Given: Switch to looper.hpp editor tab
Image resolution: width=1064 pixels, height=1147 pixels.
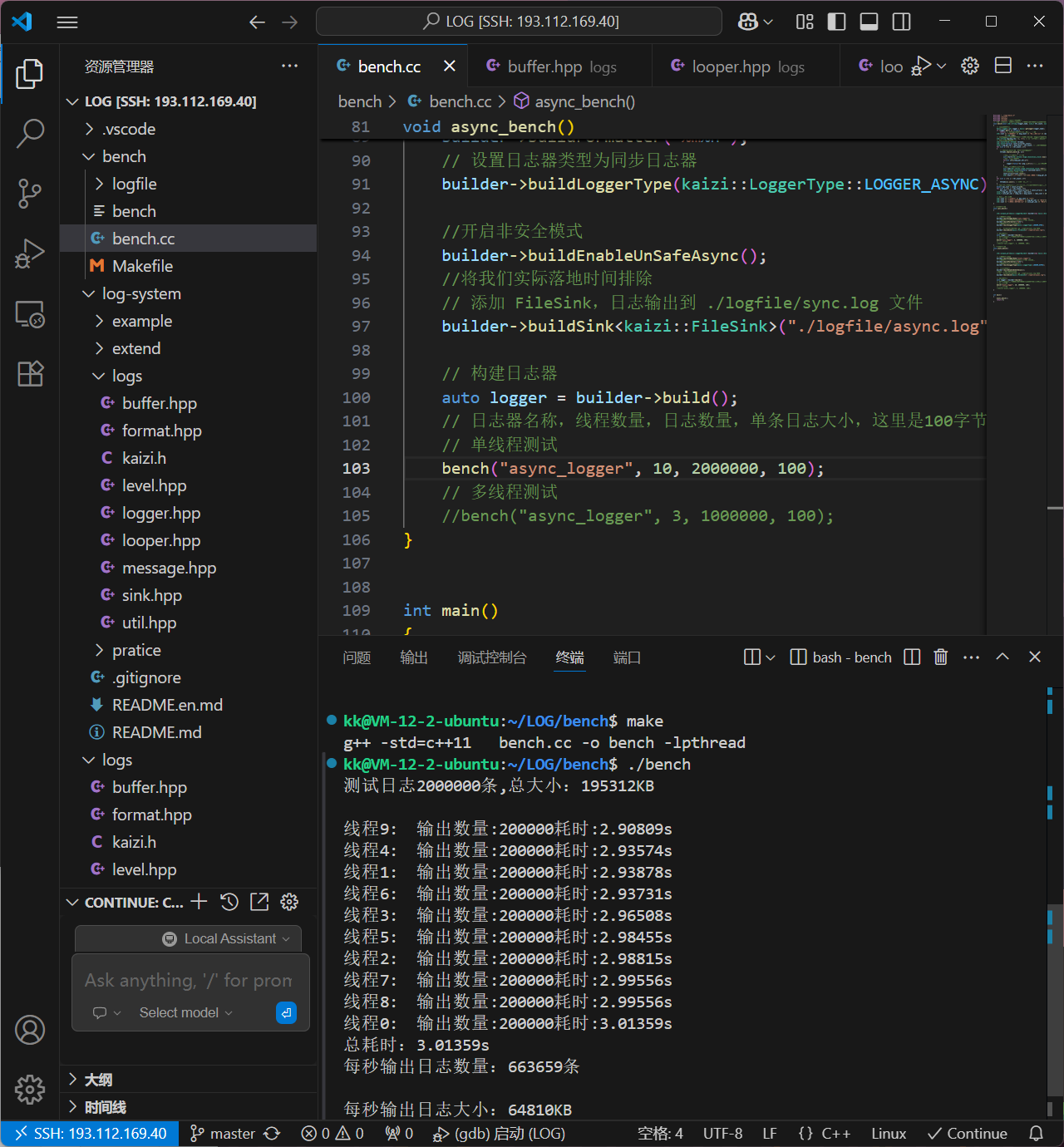Looking at the screenshot, I should (x=746, y=66).
